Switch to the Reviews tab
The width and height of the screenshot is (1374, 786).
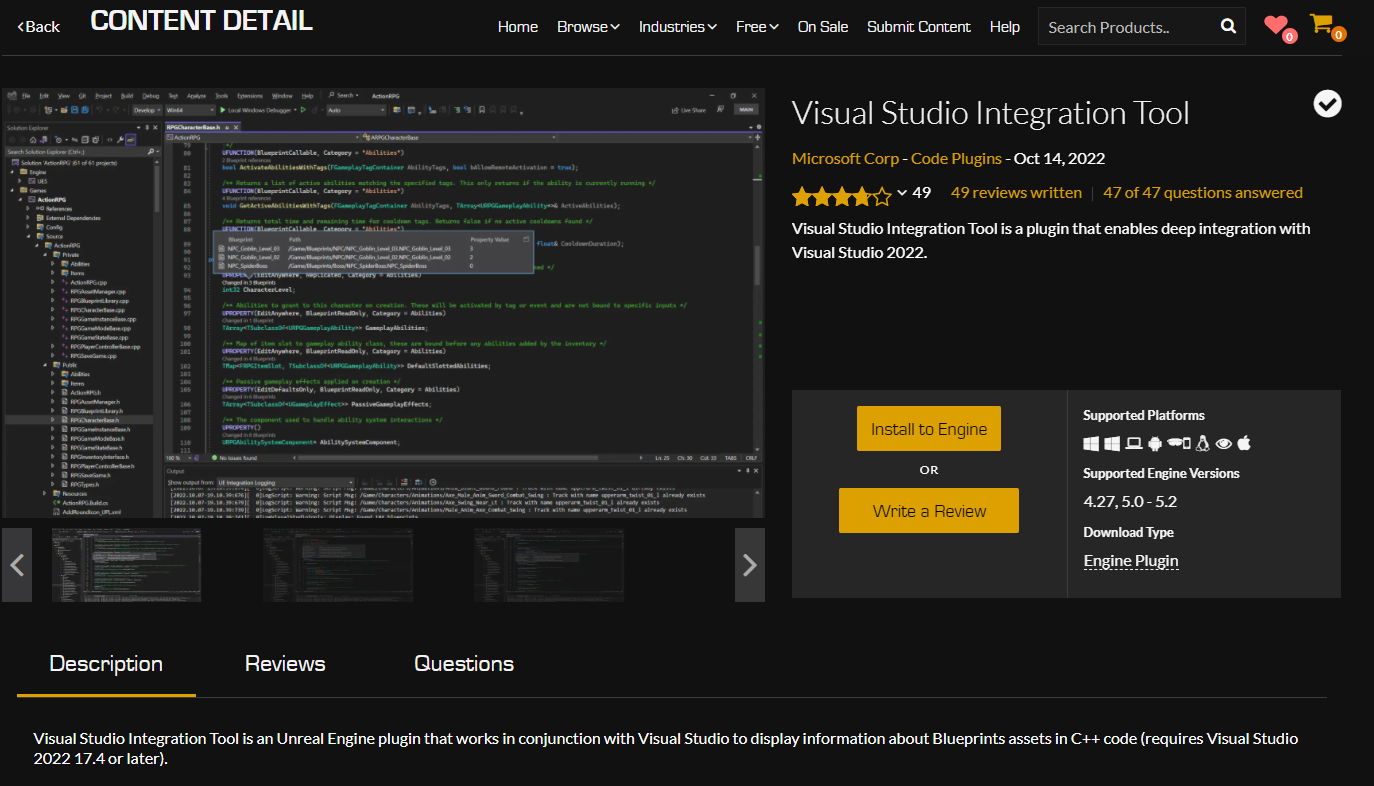(285, 664)
